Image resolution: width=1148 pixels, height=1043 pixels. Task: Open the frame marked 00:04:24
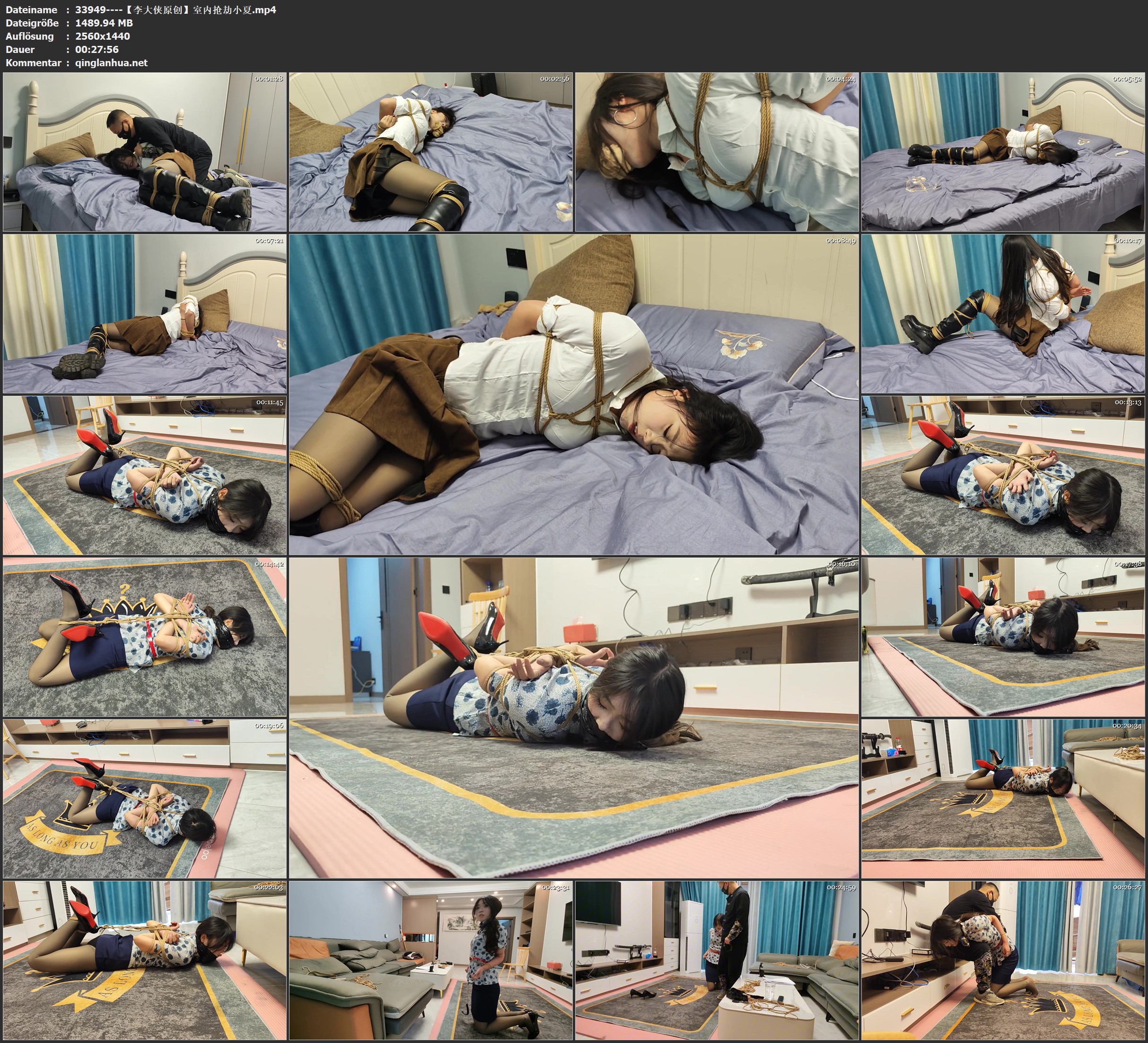coord(717,152)
